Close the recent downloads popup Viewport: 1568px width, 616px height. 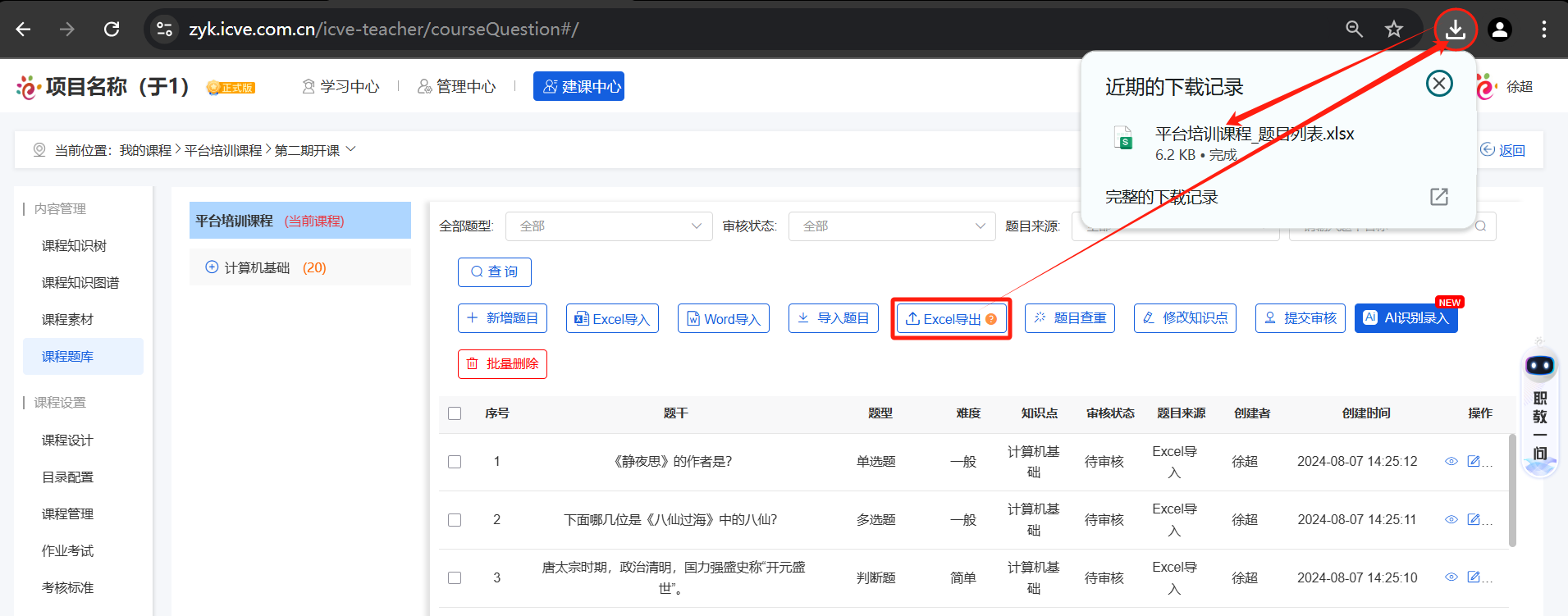point(1439,84)
